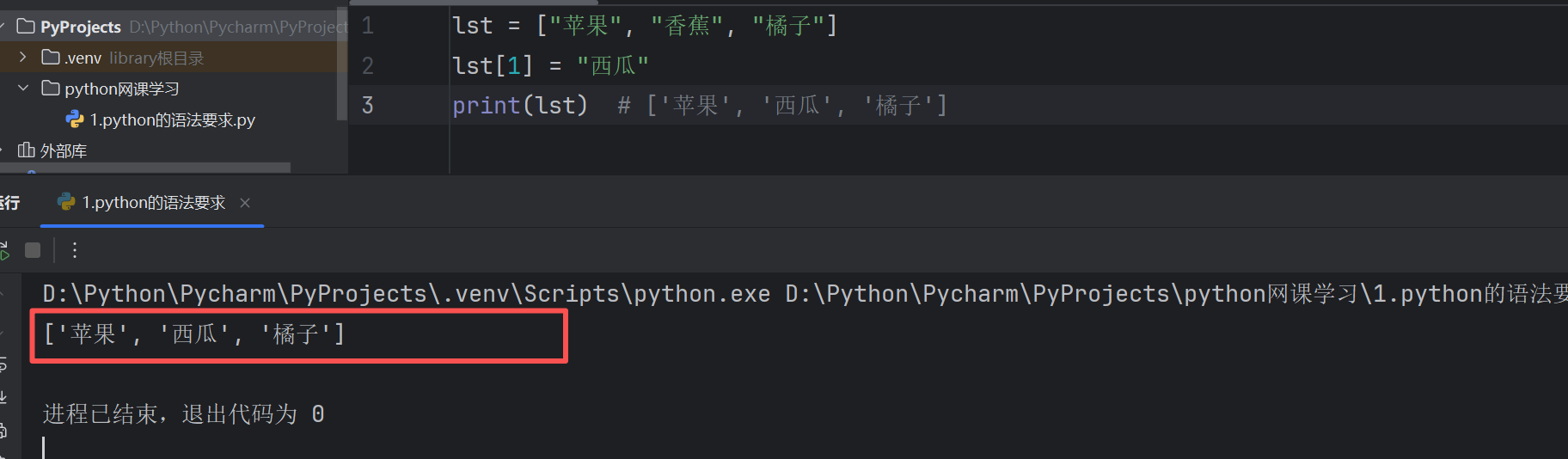
Task: Click the Python icon on the run tab
Action: pos(65,202)
